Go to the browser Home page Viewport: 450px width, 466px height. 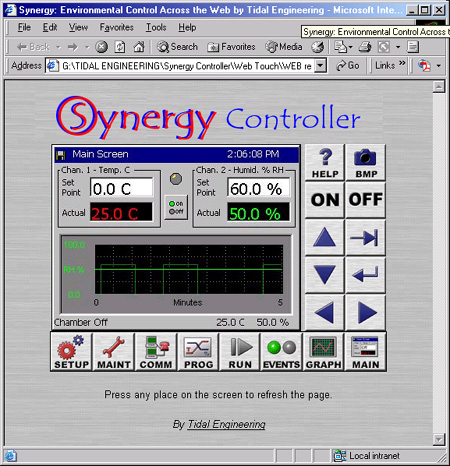[139, 47]
